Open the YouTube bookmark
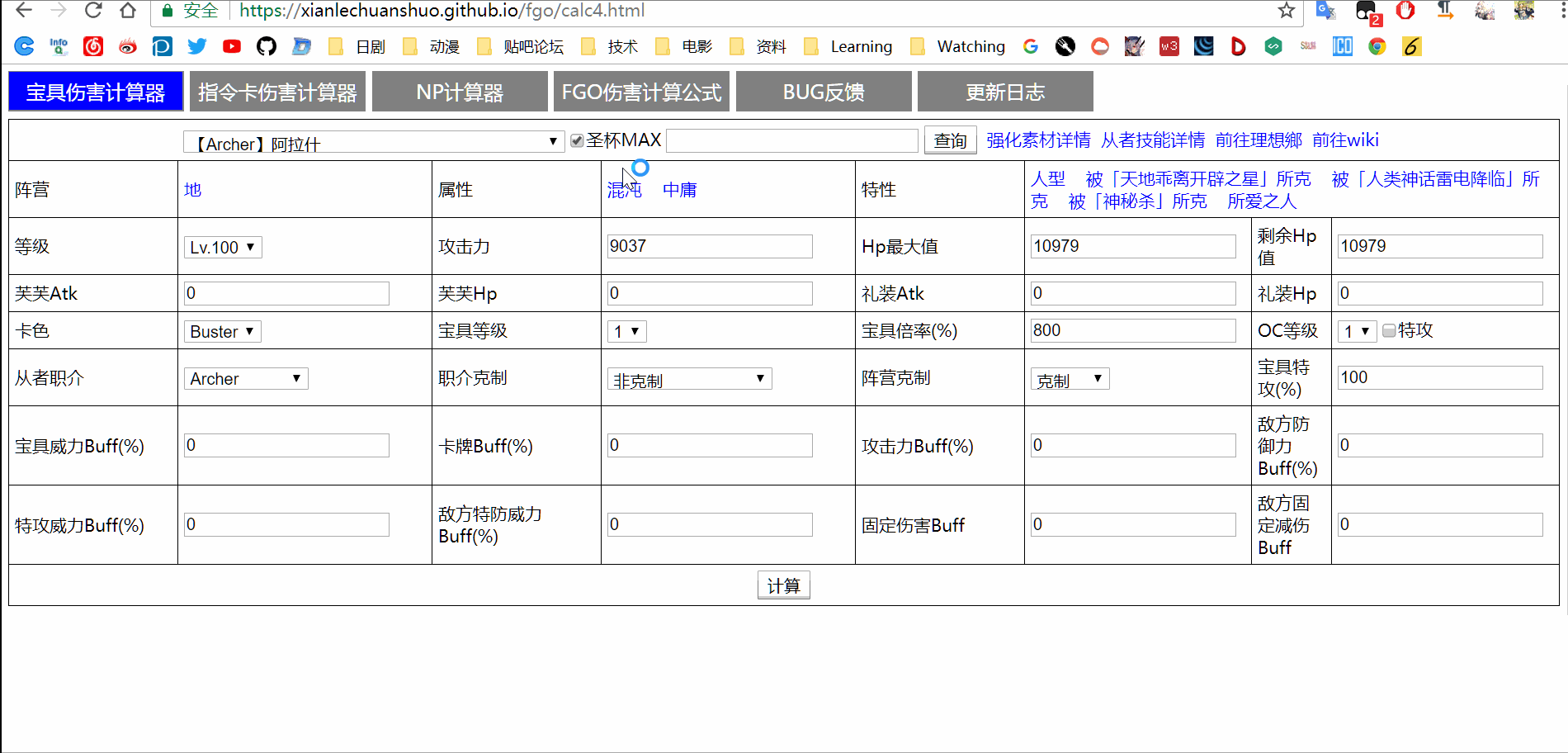The height and width of the screenshot is (753, 1568). 232,46
